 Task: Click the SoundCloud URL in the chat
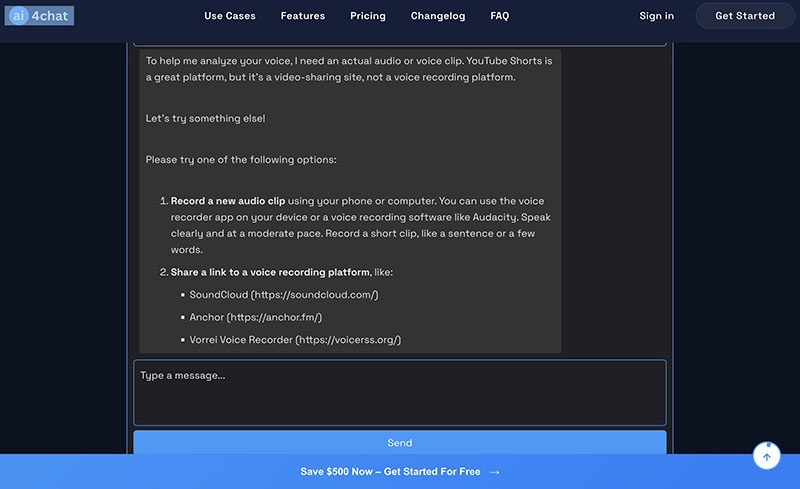point(314,295)
